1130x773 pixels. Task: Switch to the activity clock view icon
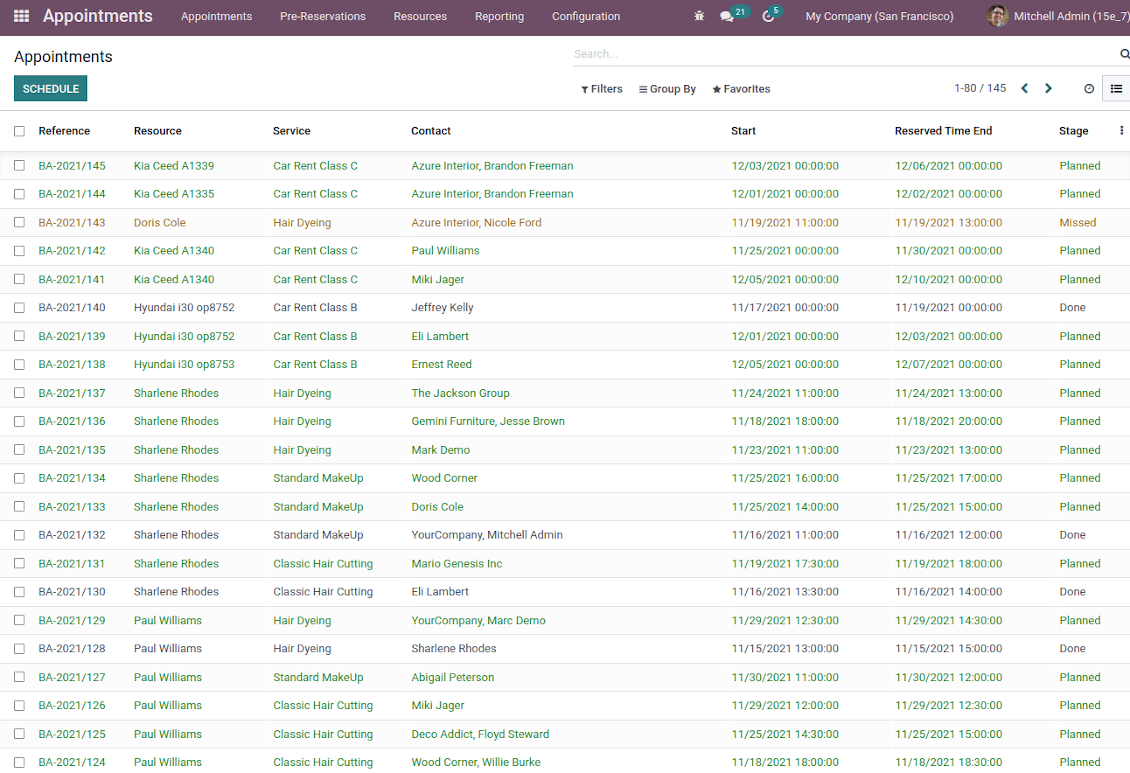[x=1089, y=89]
